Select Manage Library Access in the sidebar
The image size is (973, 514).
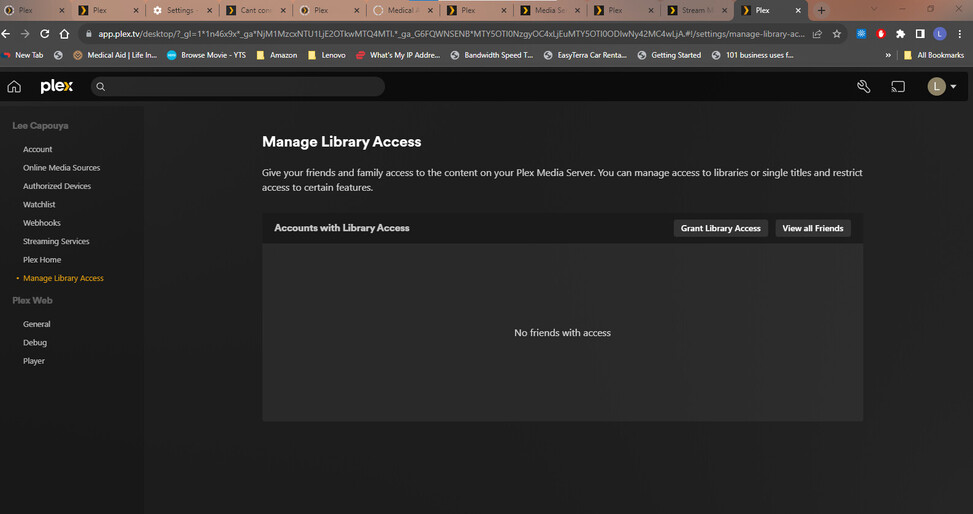(x=63, y=278)
